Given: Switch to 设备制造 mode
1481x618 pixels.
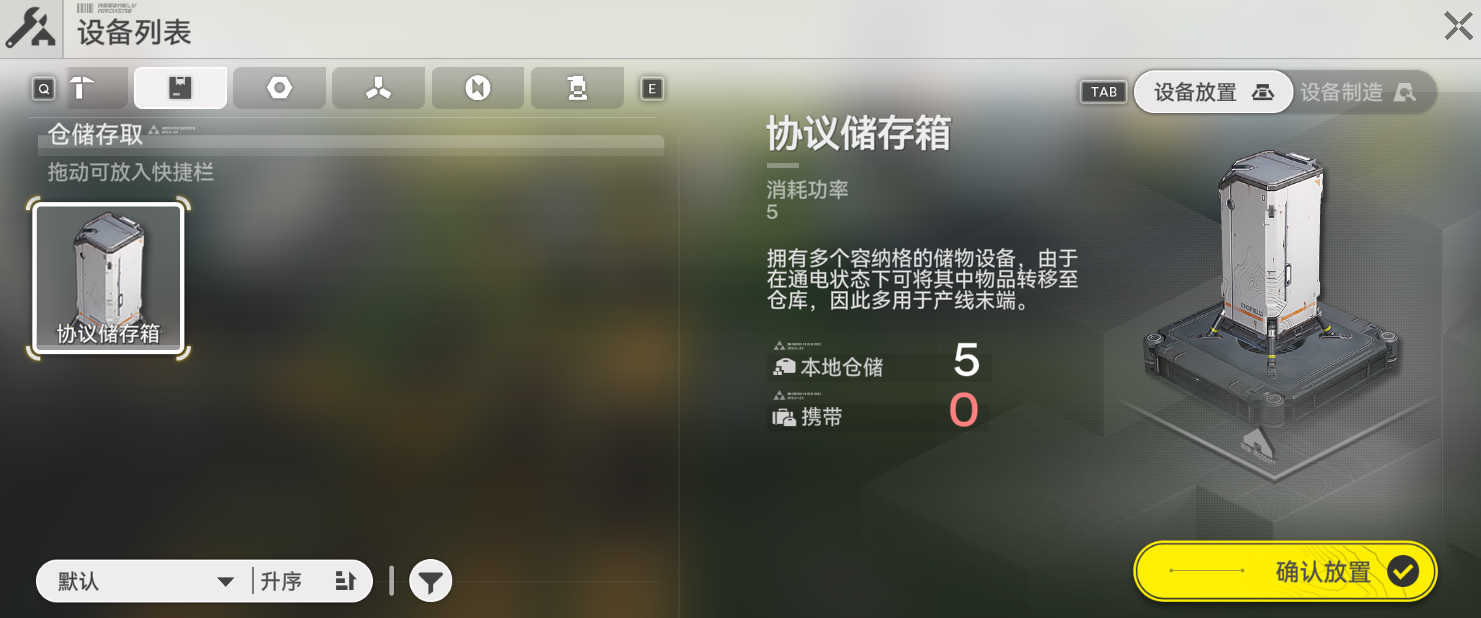Looking at the screenshot, I should [1358, 92].
